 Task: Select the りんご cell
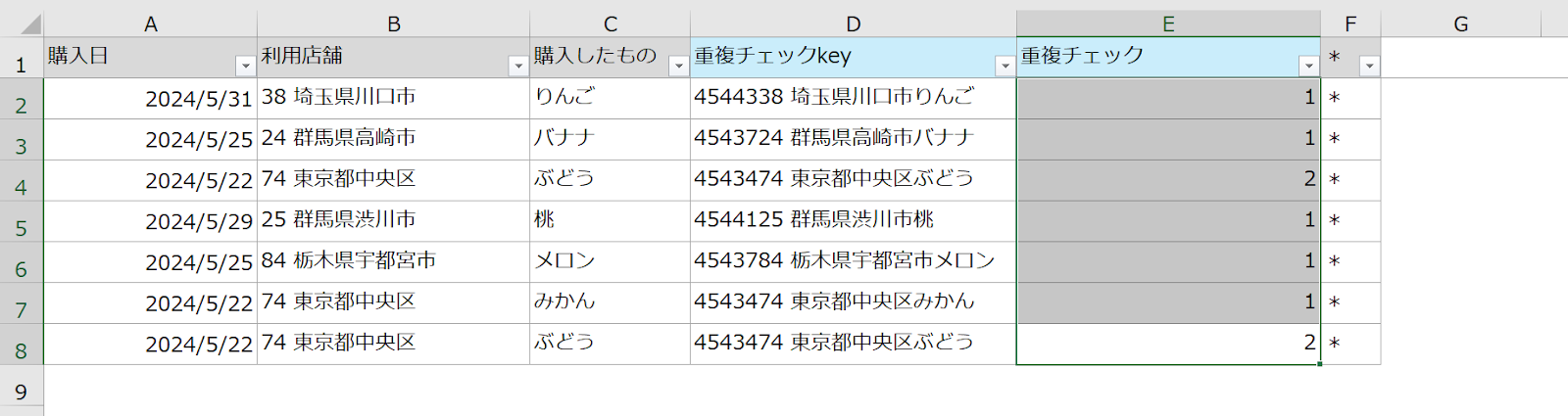611,99
